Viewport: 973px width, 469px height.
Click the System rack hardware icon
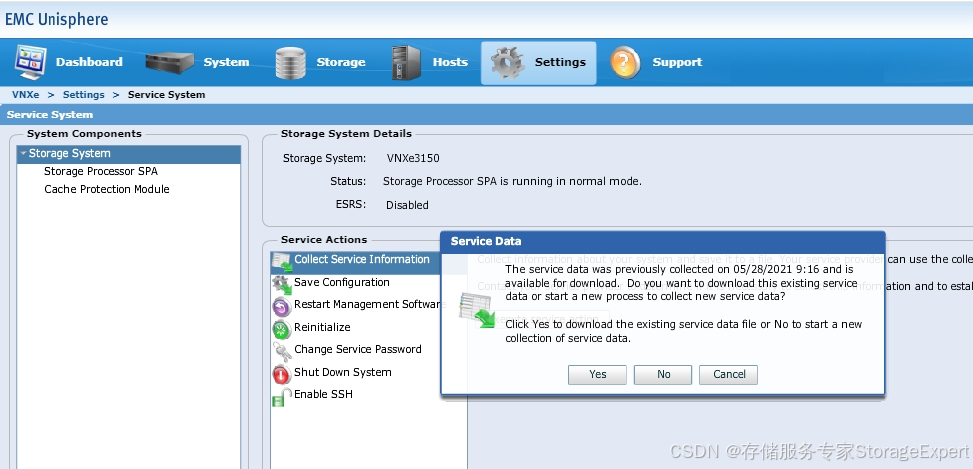169,63
